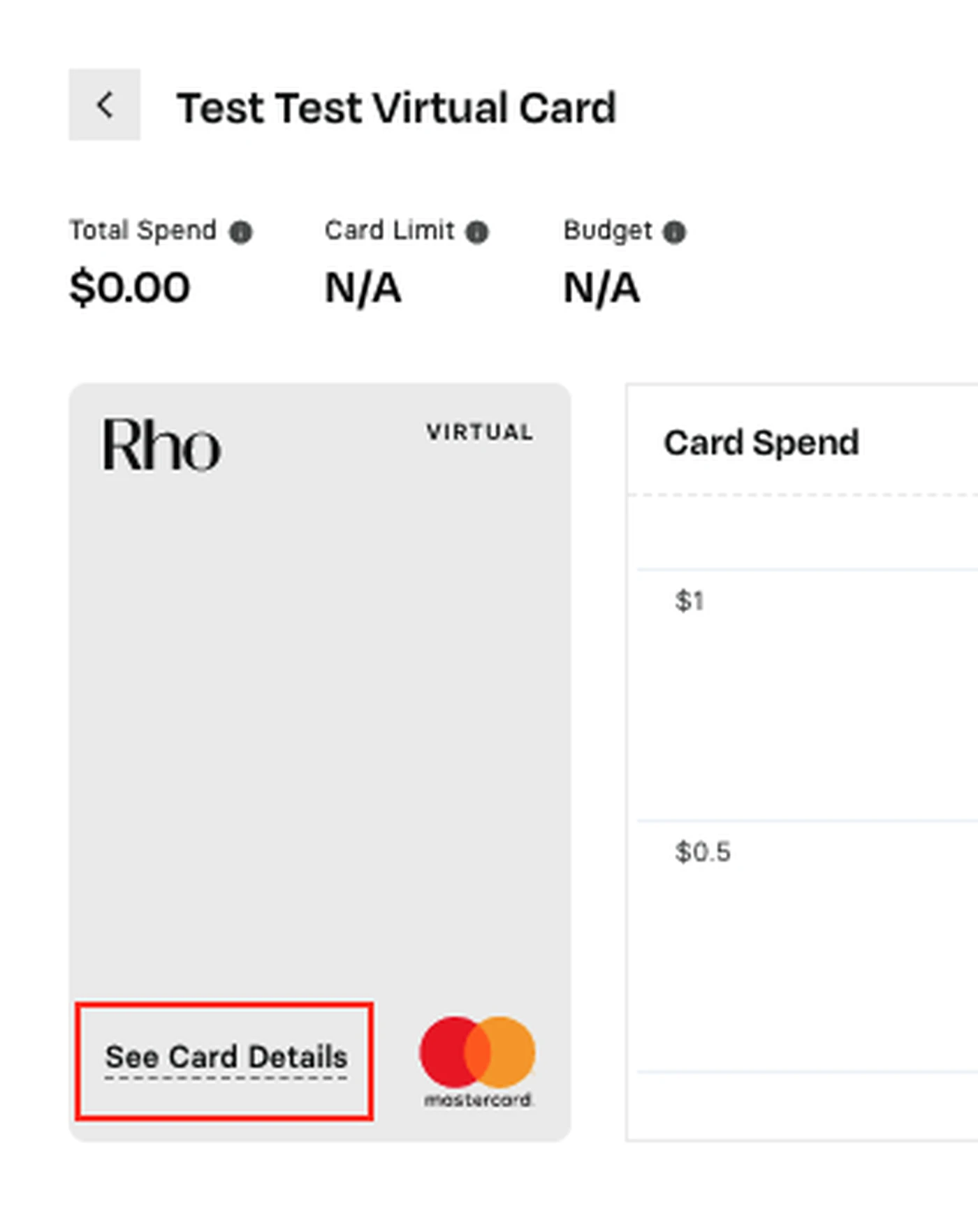
Task: Click the $0.00 Total Spend amount
Action: 130,288
